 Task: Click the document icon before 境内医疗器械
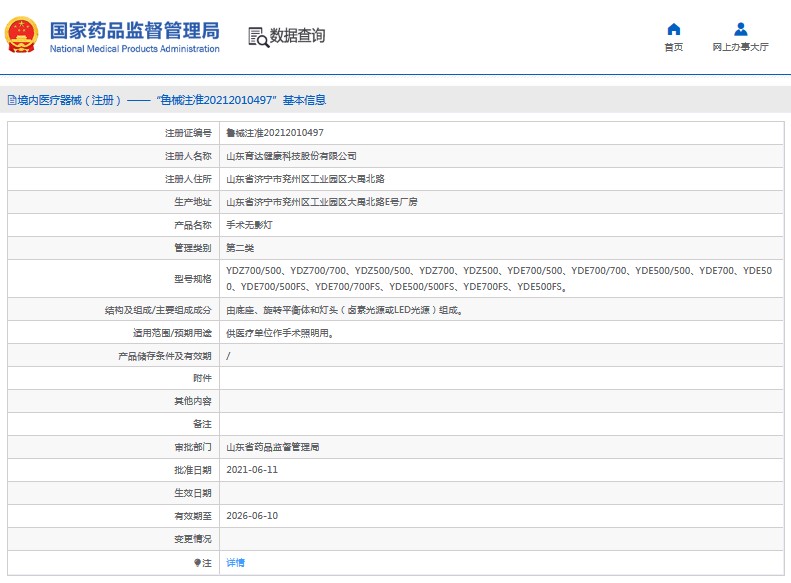point(11,100)
